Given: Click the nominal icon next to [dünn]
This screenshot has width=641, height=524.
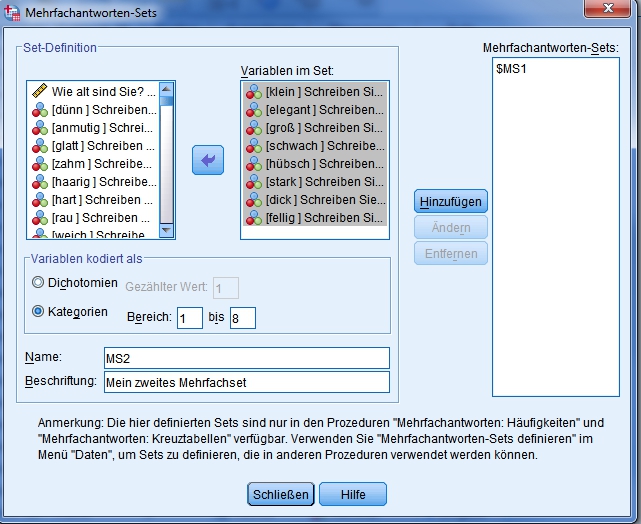Looking at the screenshot, I should 40,110.
